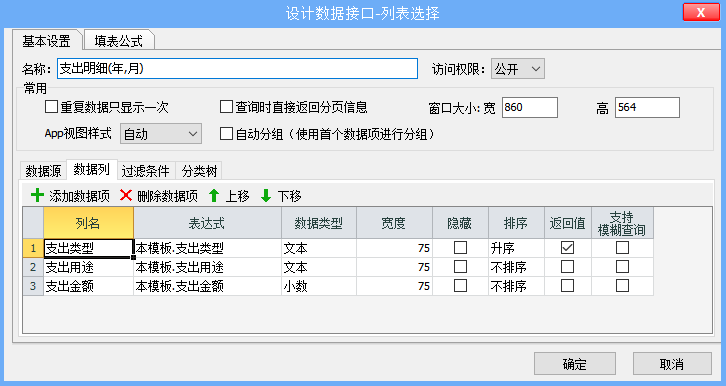Click the green down arrow 下移 icon
Viewport: 726px width, 386px height.
(266, 196)
